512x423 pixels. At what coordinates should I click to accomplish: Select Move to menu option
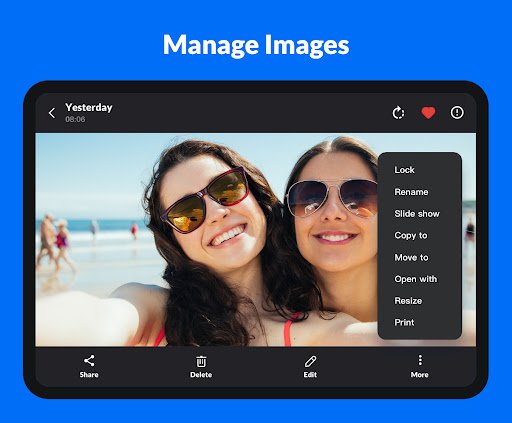[x=411, y=257]
